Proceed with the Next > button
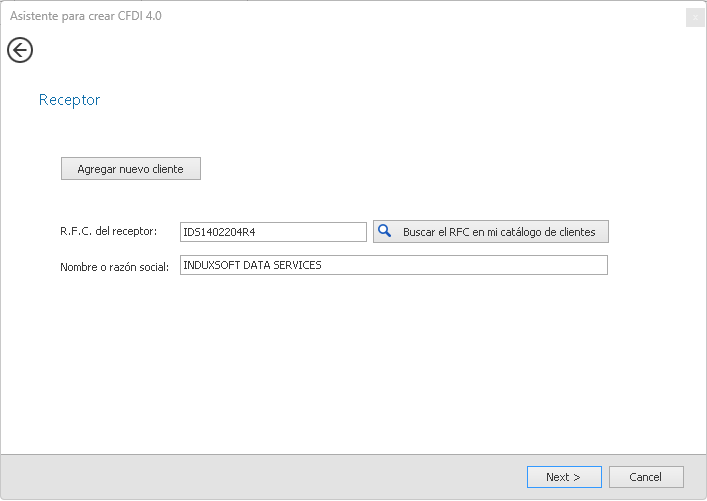The height and width of the screenshot is (501, 707). click(x=564, y=477)
